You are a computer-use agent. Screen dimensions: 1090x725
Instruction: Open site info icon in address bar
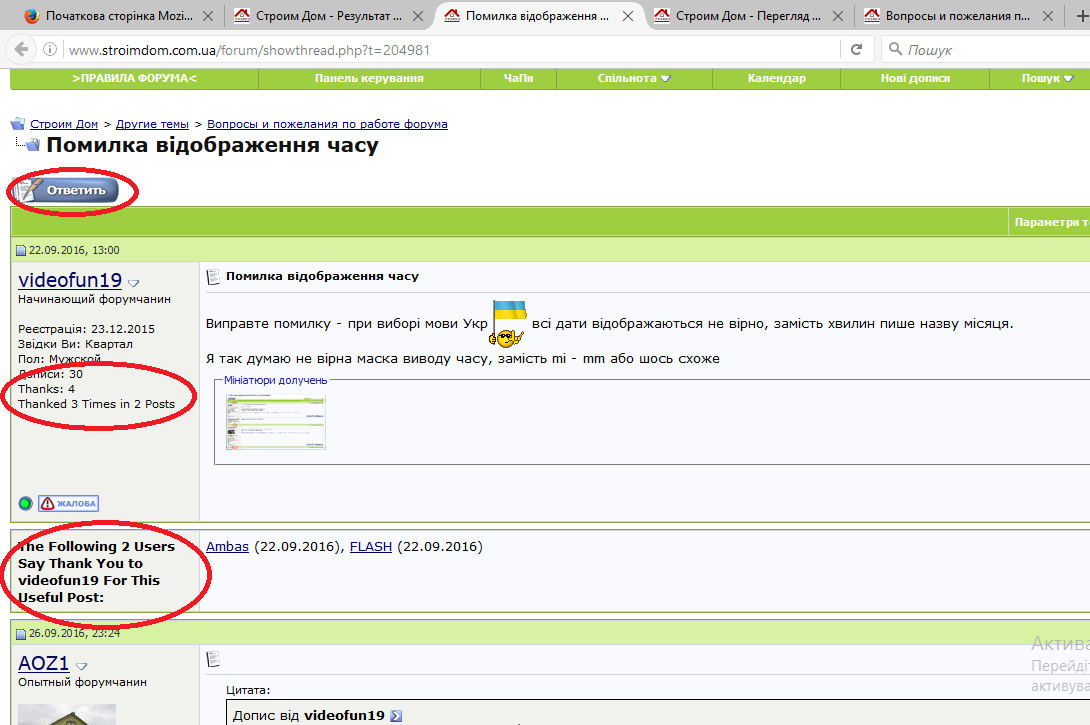point(50,49)
